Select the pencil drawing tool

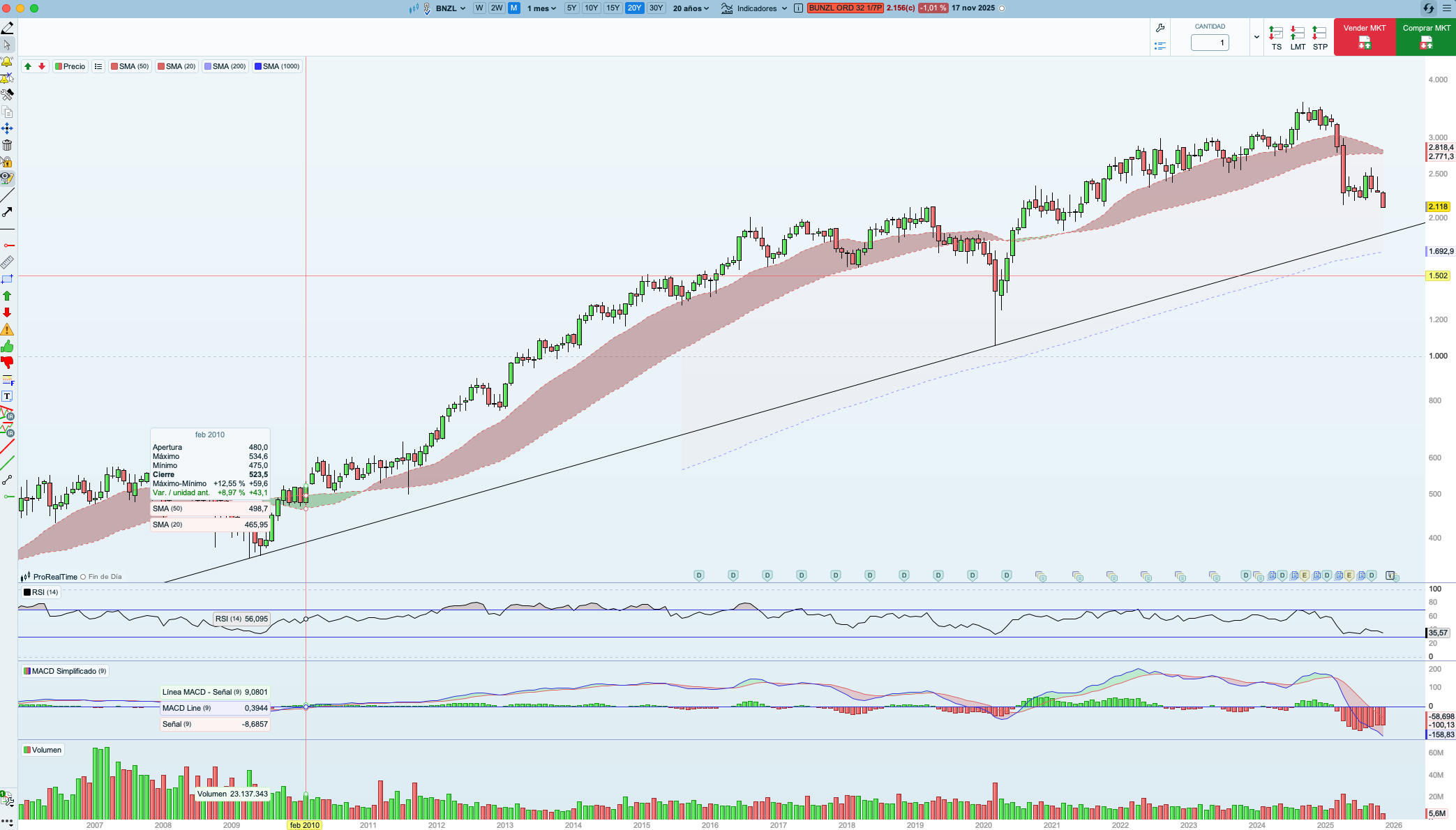click(x=7, y=28)
